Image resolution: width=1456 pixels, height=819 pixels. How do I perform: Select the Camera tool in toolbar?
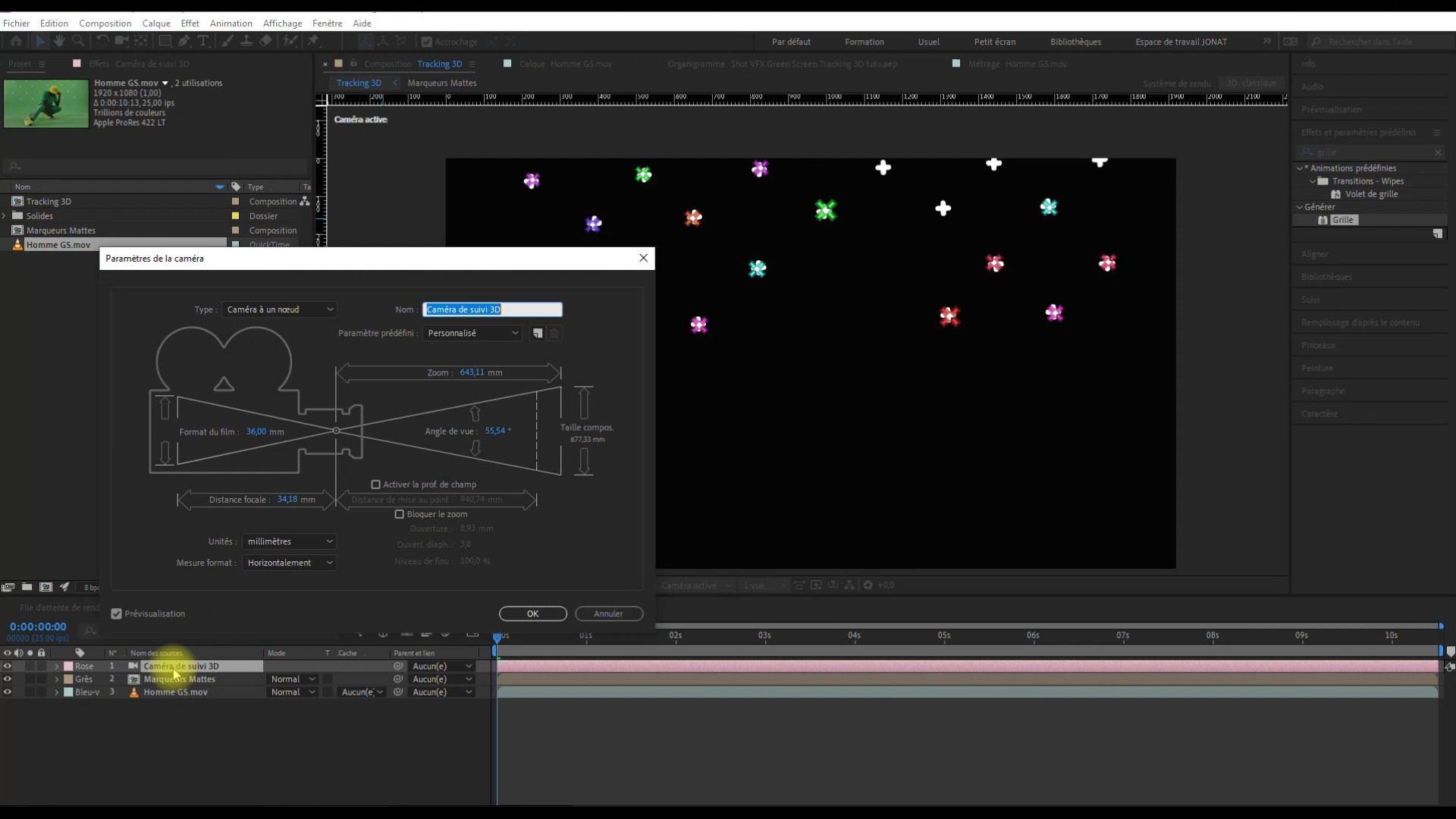click(121, 41)
